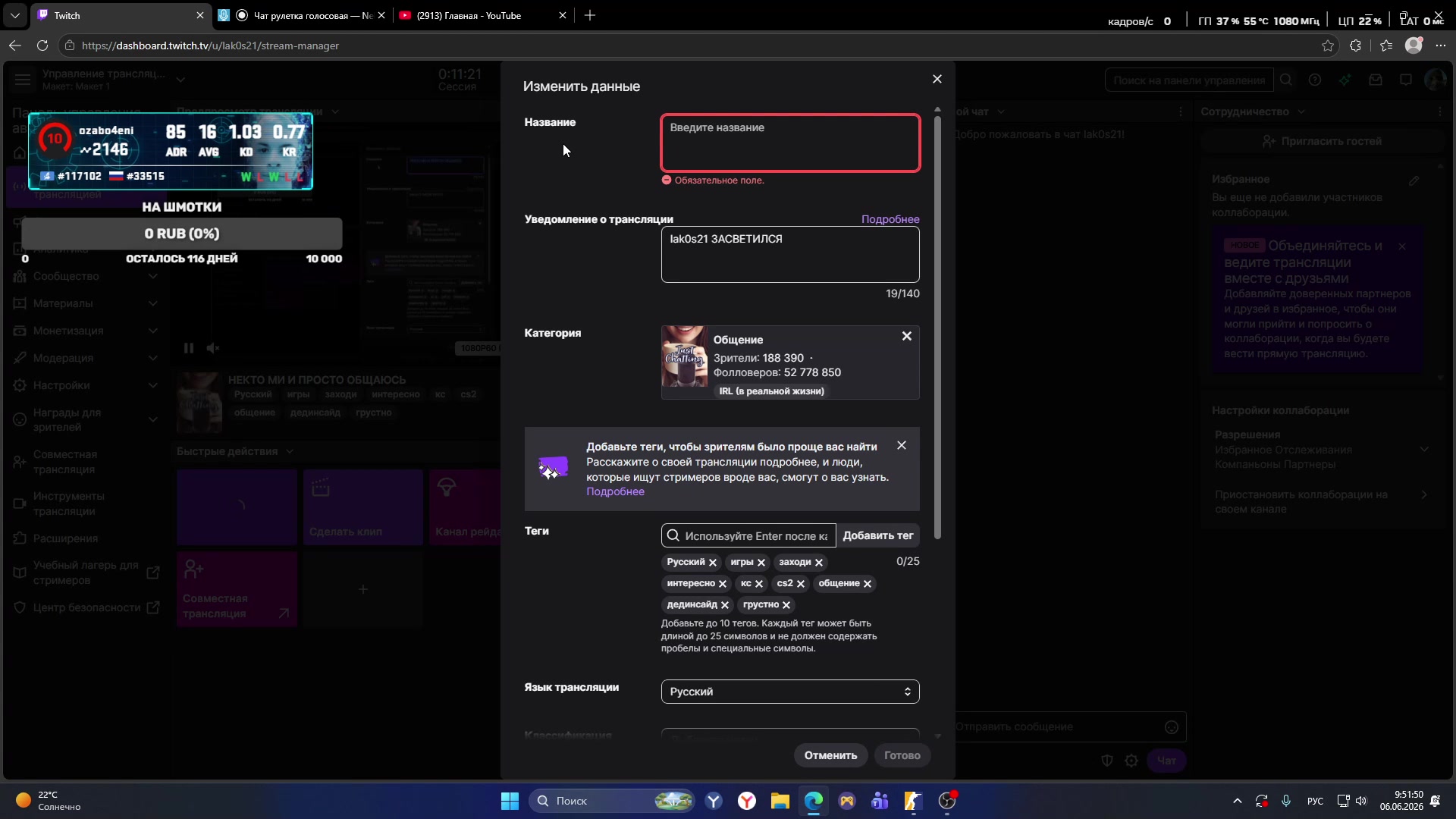
Task: Open the dashboard hamburger menu
Action: 23,80
